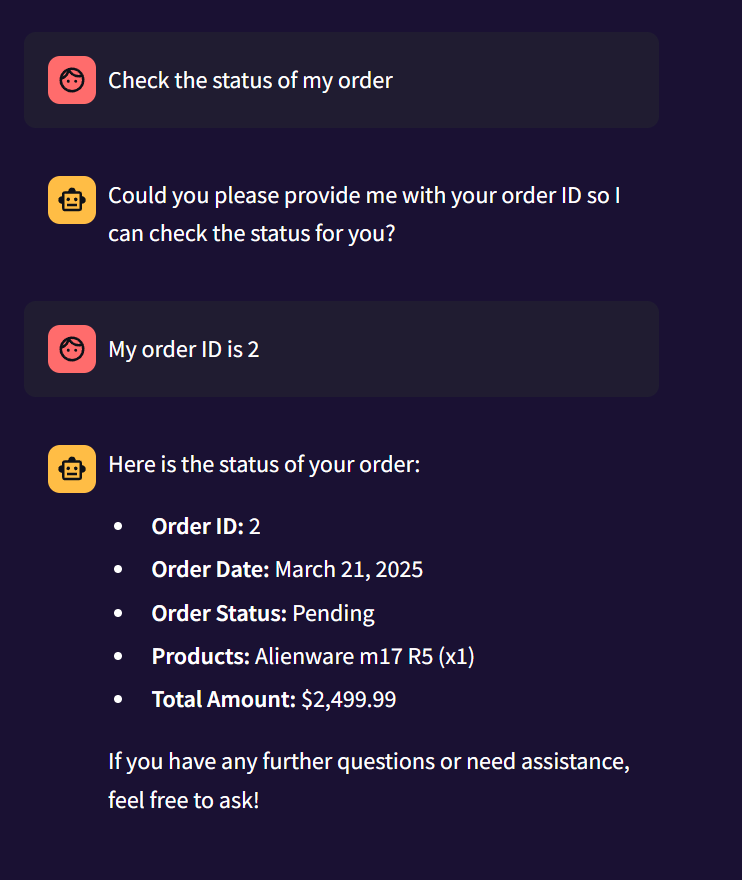Image resolution: width=742 pixels, height=880 pixels.
Task: Click the bold "Total Amount:" label
Action: point(223,699)
